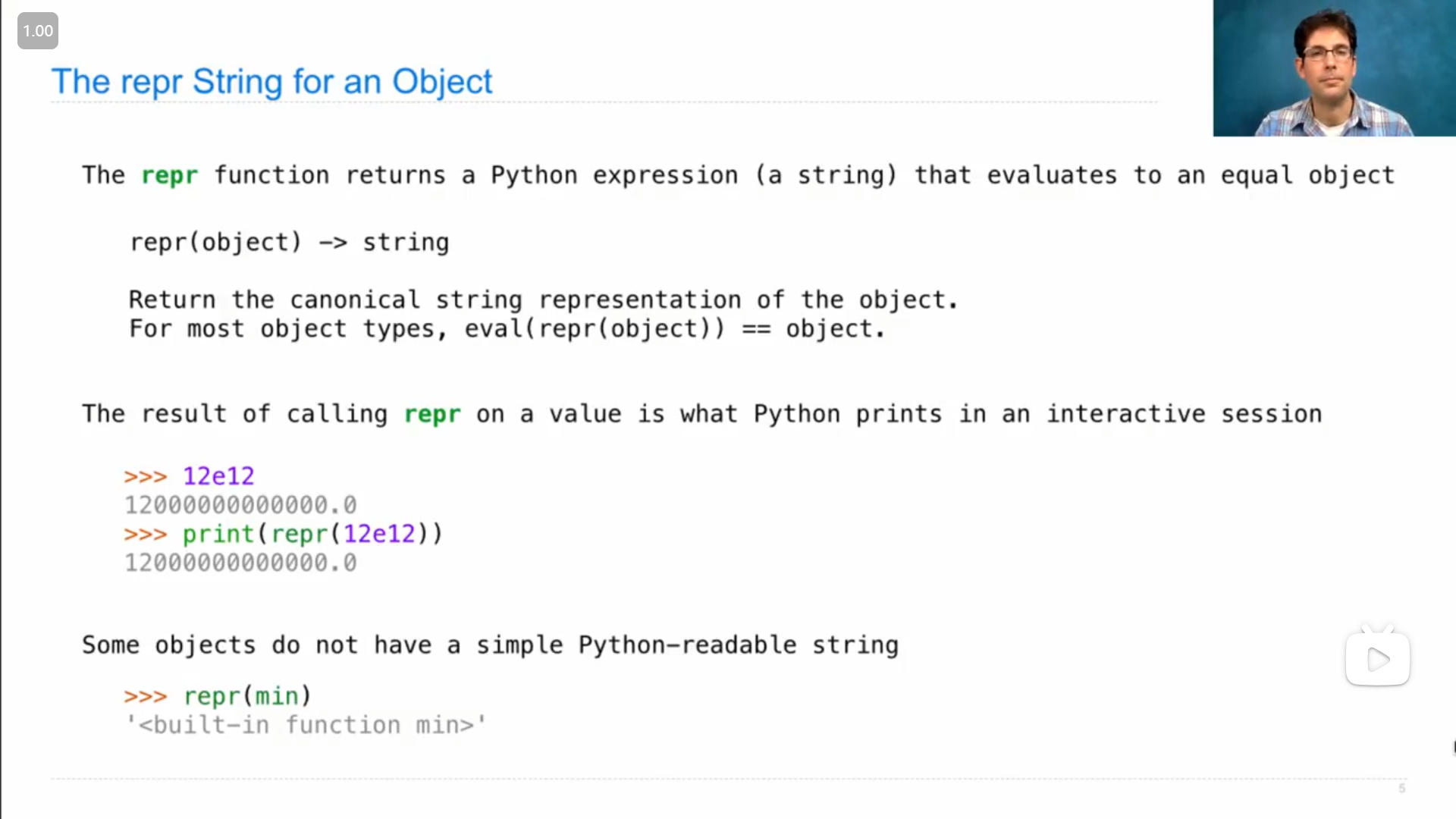Click the 'Some objects do not have' sentence
The height and width of the screenshot is (819, 1456).
tap(490, 645)
